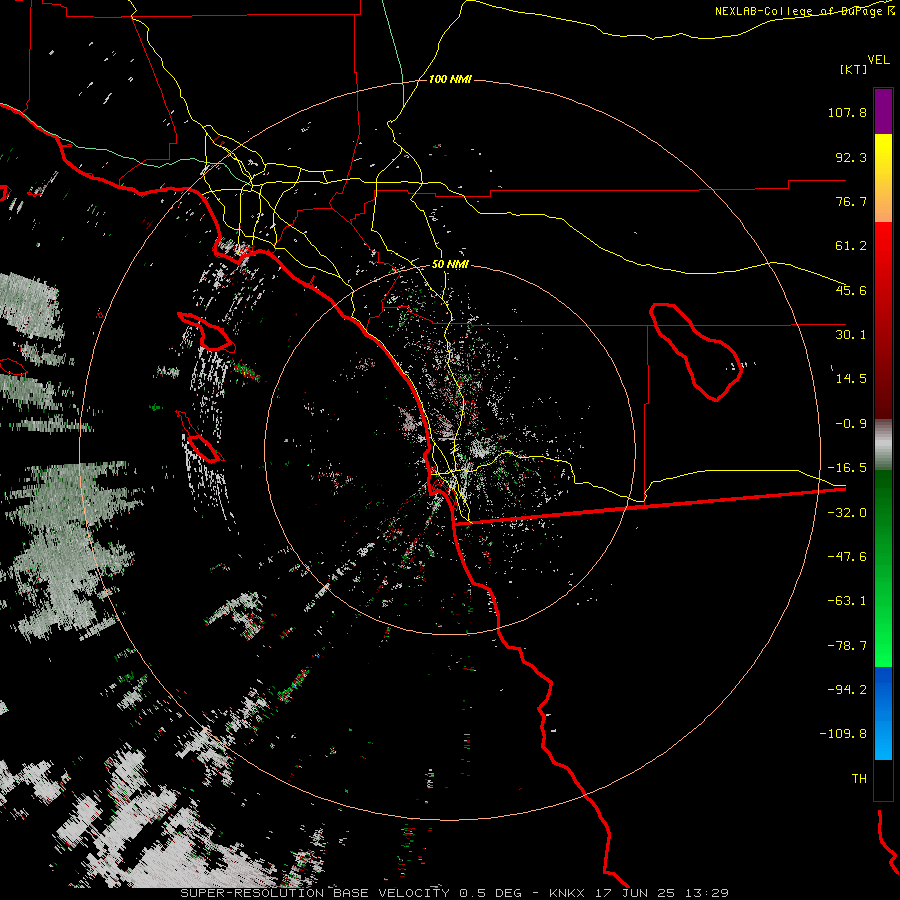Click the 14.5 legend value
The height and width of the screenshot is (900, 900).
tap(851, 379)
